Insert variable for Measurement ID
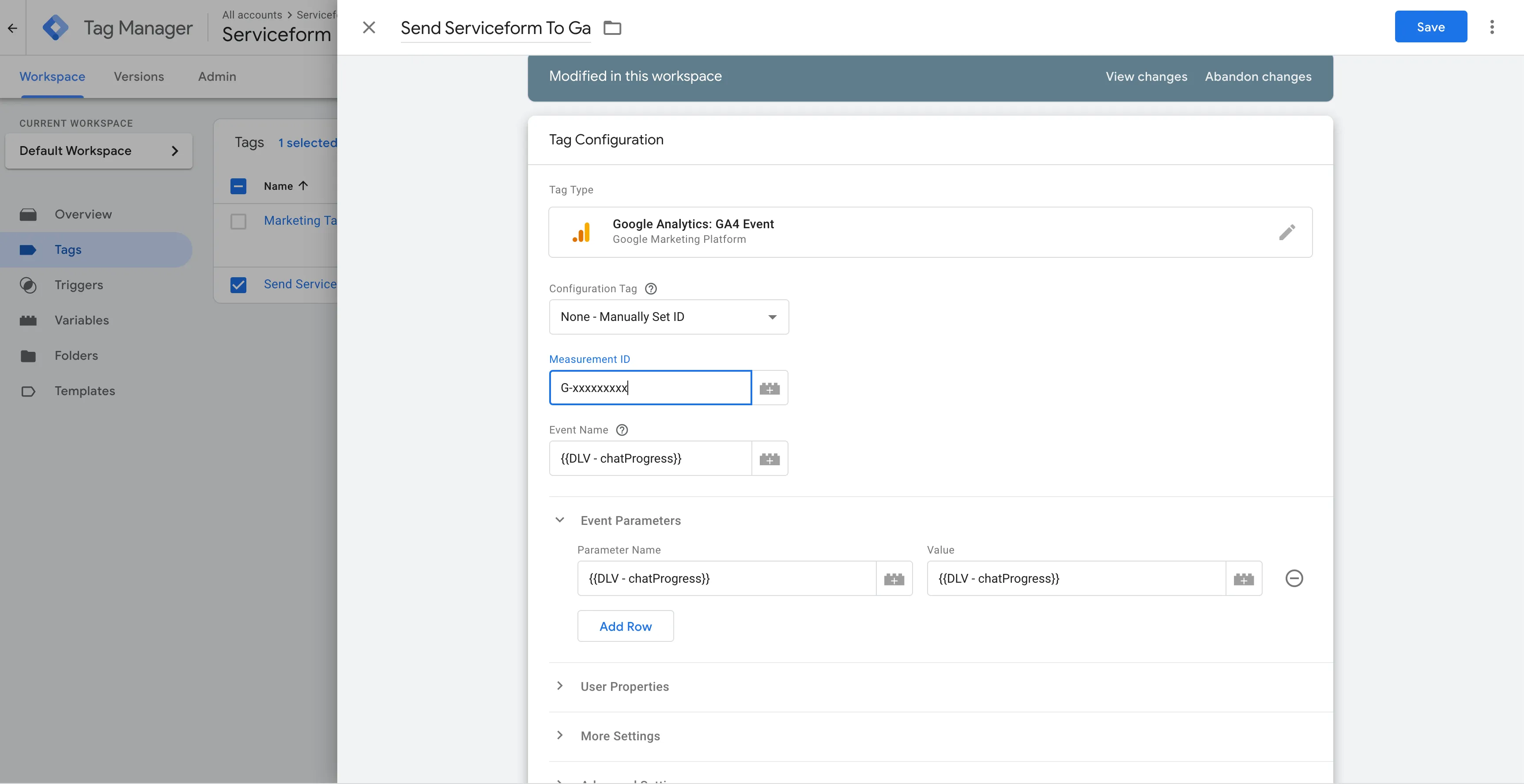 769,388
